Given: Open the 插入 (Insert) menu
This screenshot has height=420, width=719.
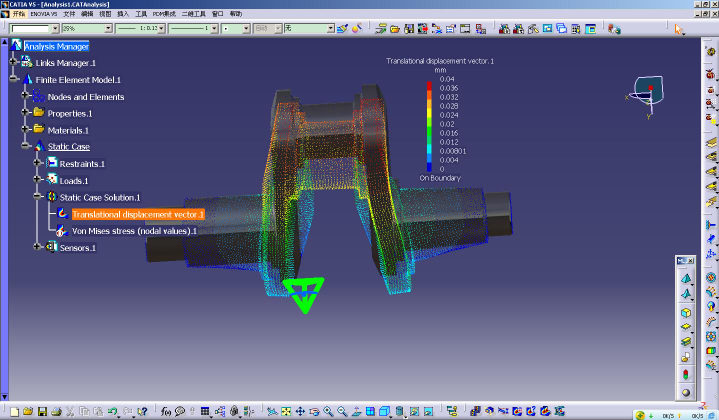Looking at the screenshot, I should pos(123,14).
